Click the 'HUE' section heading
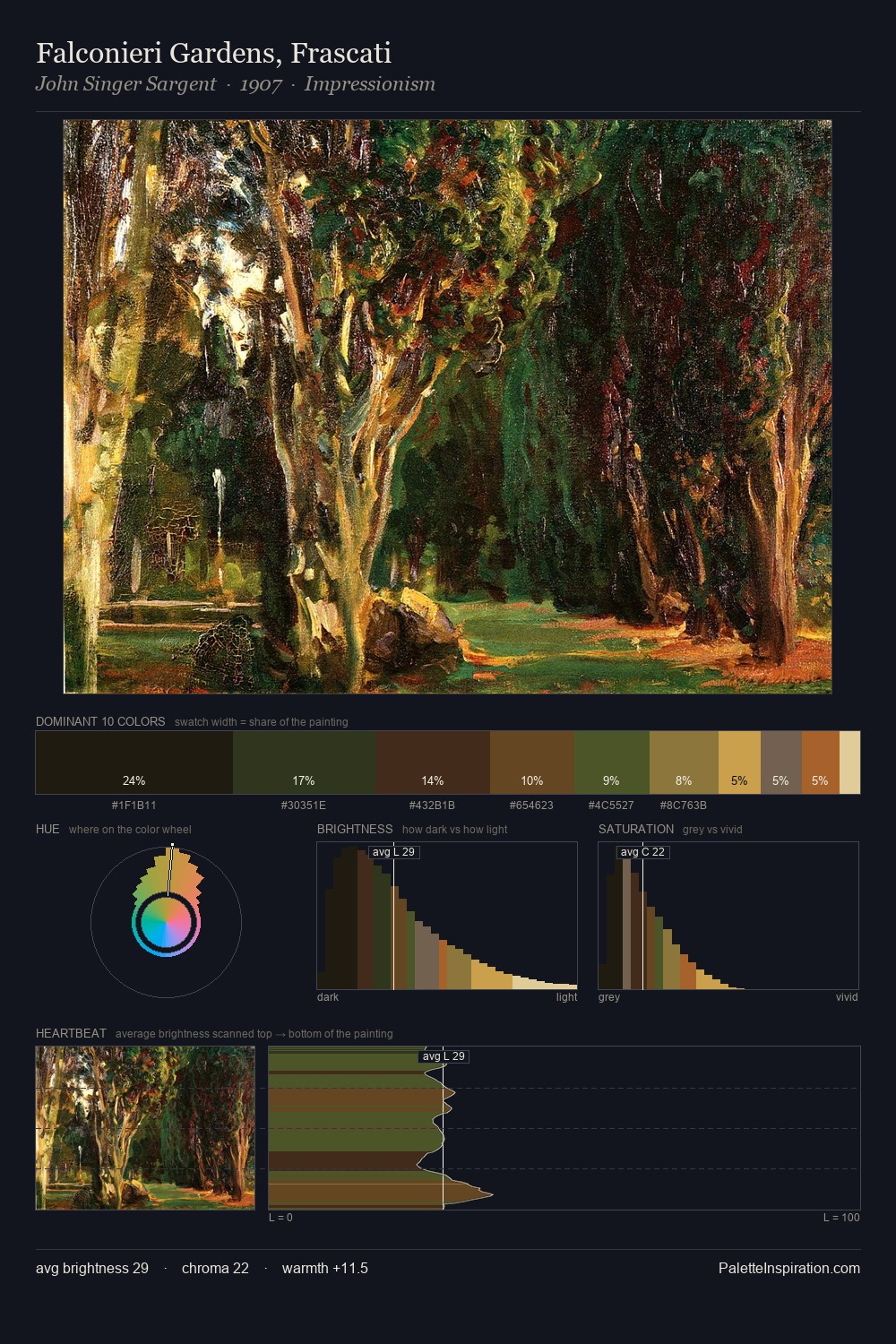 (47, 829)
